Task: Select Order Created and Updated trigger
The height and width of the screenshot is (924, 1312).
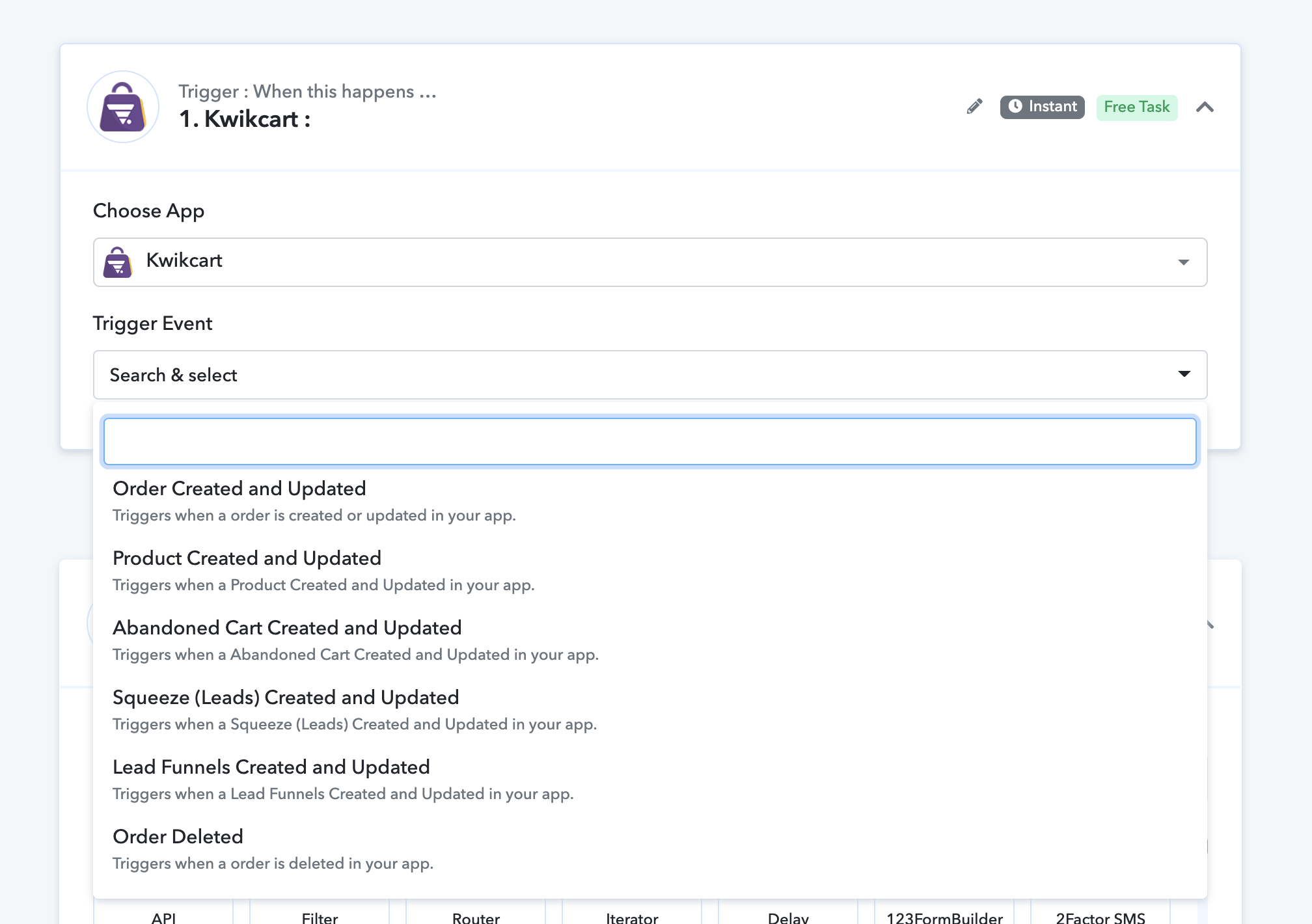Action: [650, 501]
